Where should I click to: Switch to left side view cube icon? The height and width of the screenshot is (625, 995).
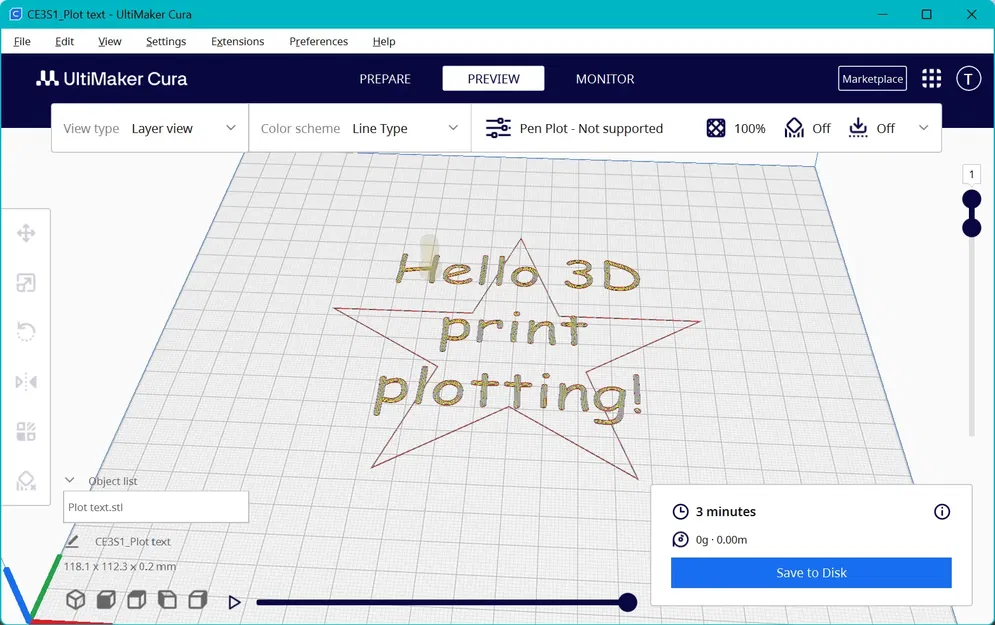[x=167, y=600]
